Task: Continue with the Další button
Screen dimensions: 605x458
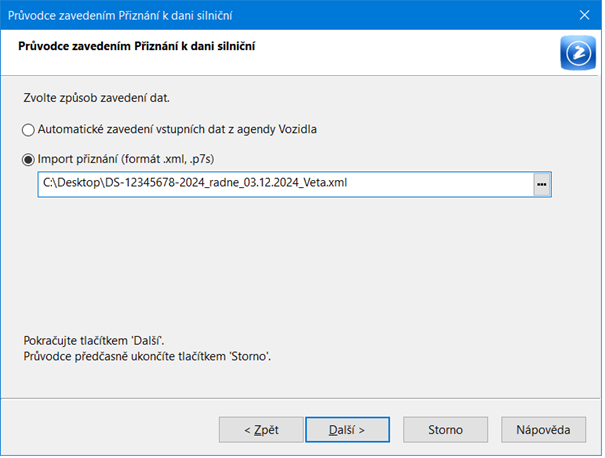Action: pos(347,429)
